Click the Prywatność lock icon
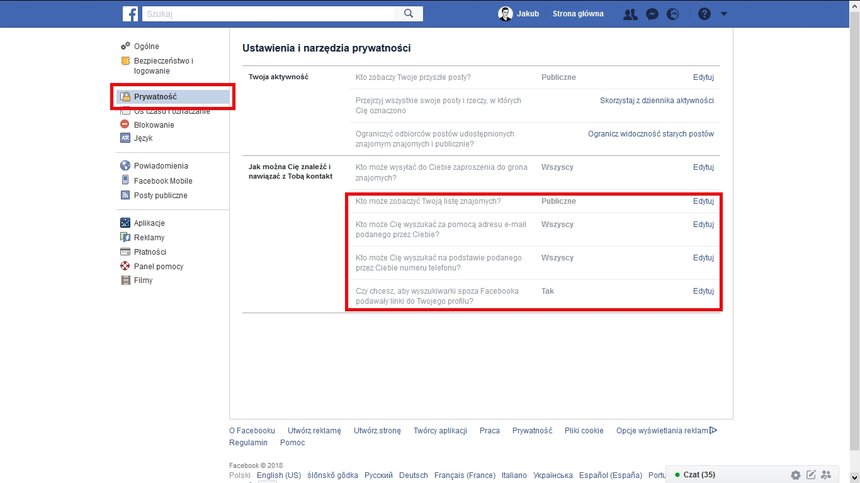Viewport: 860px width, 483px height. [126, 96]
